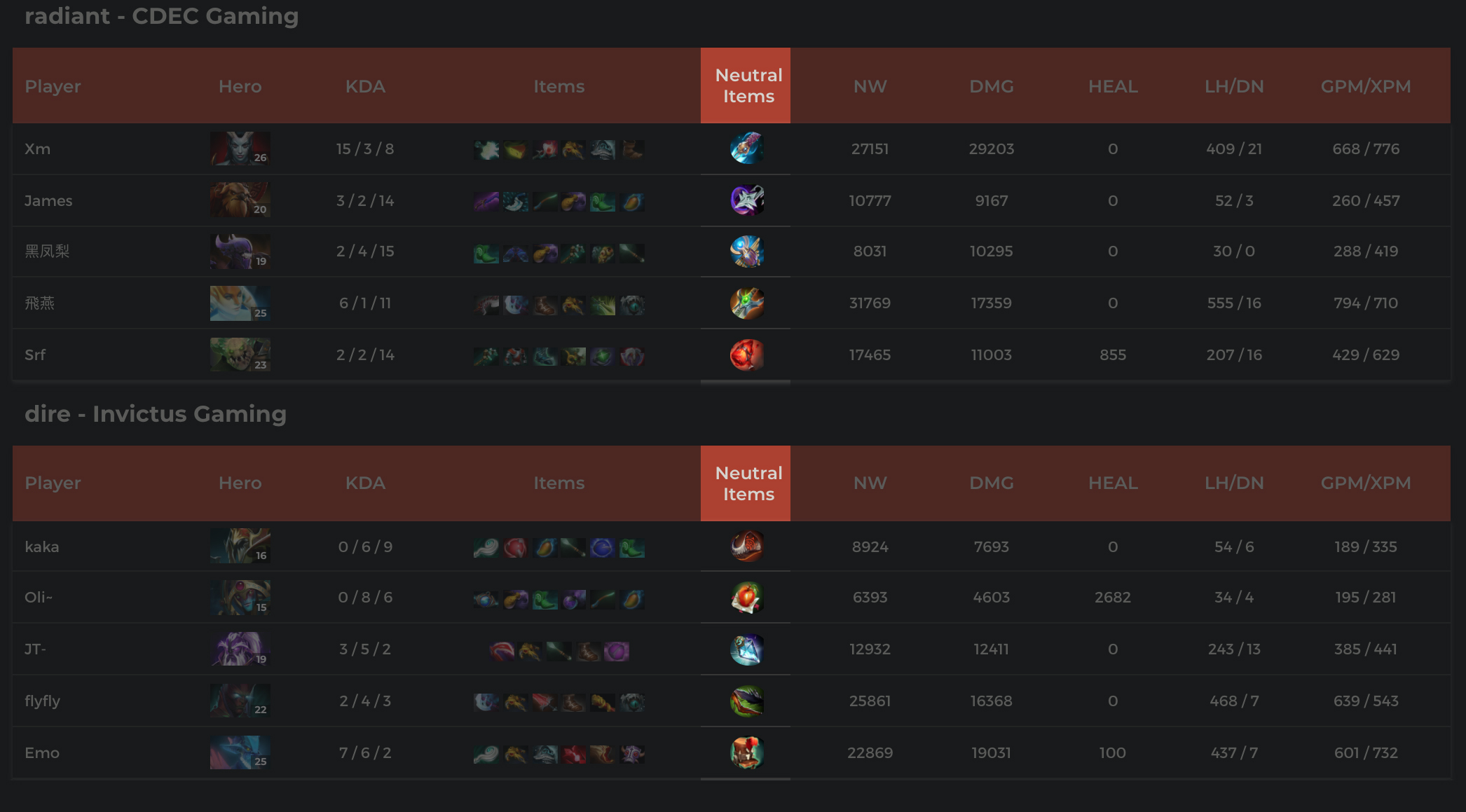Open Emo's level 25 hero portrait
This screenshot has width=1466, height=812.
point(240,752)
